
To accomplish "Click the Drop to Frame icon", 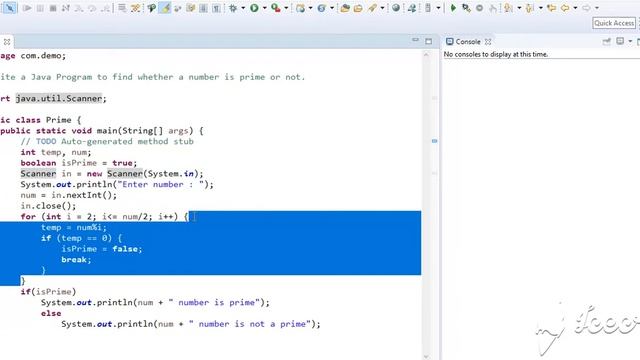I will [122, 8].
